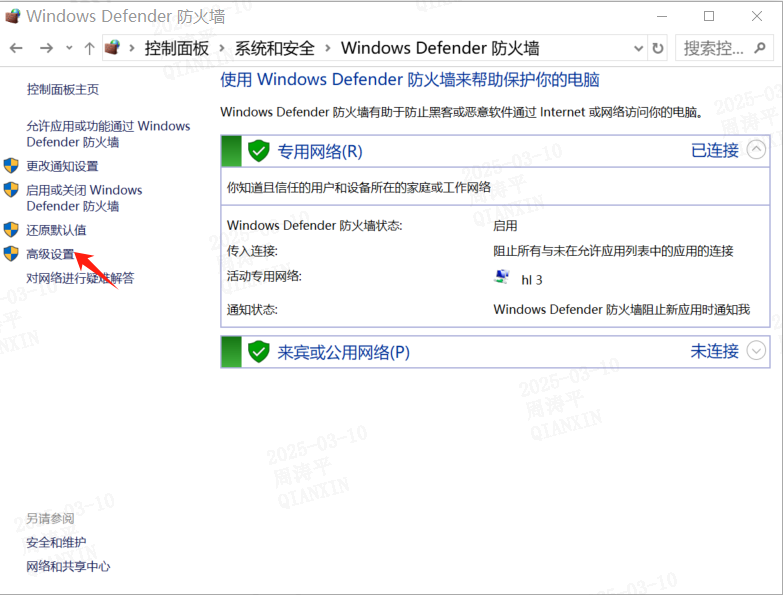Click 还原默认值 link

tap(56, 230)
